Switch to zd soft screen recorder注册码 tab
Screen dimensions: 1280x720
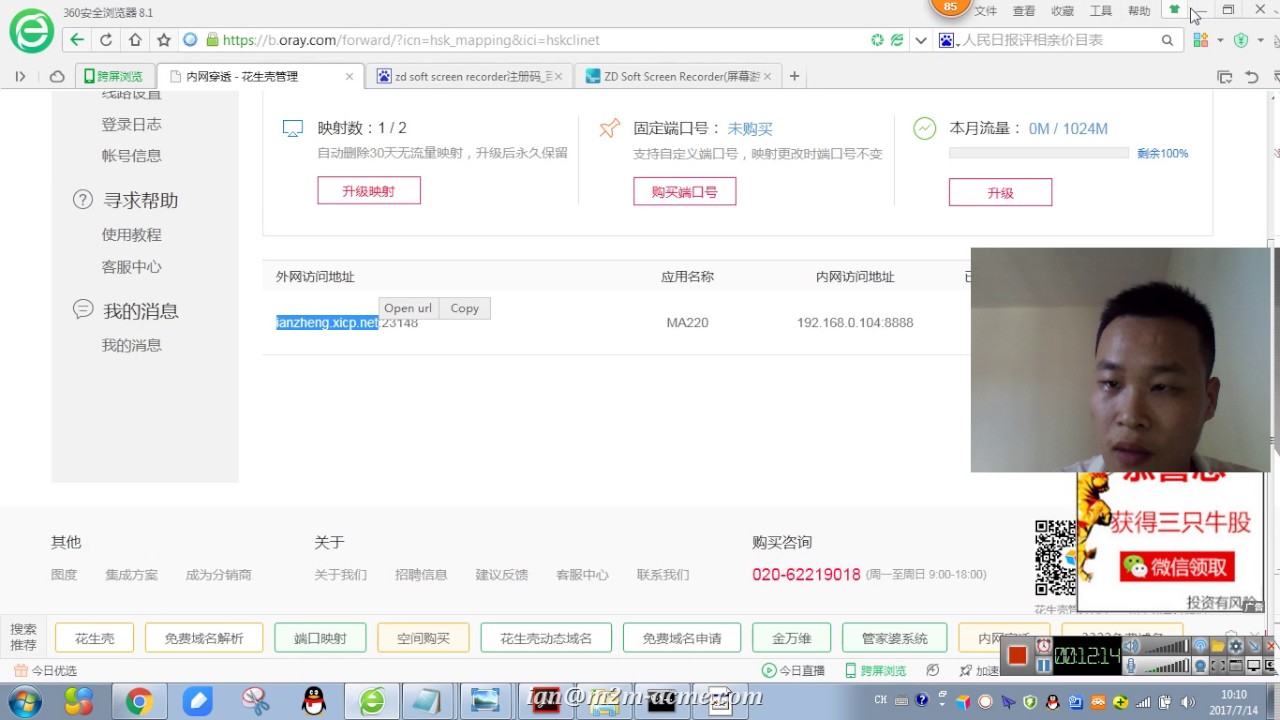(471, 76)
